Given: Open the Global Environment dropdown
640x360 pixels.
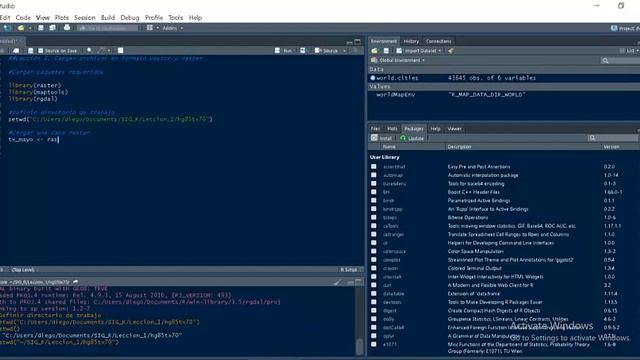Looking at the screenshot, I should click(x=398, y=60).
